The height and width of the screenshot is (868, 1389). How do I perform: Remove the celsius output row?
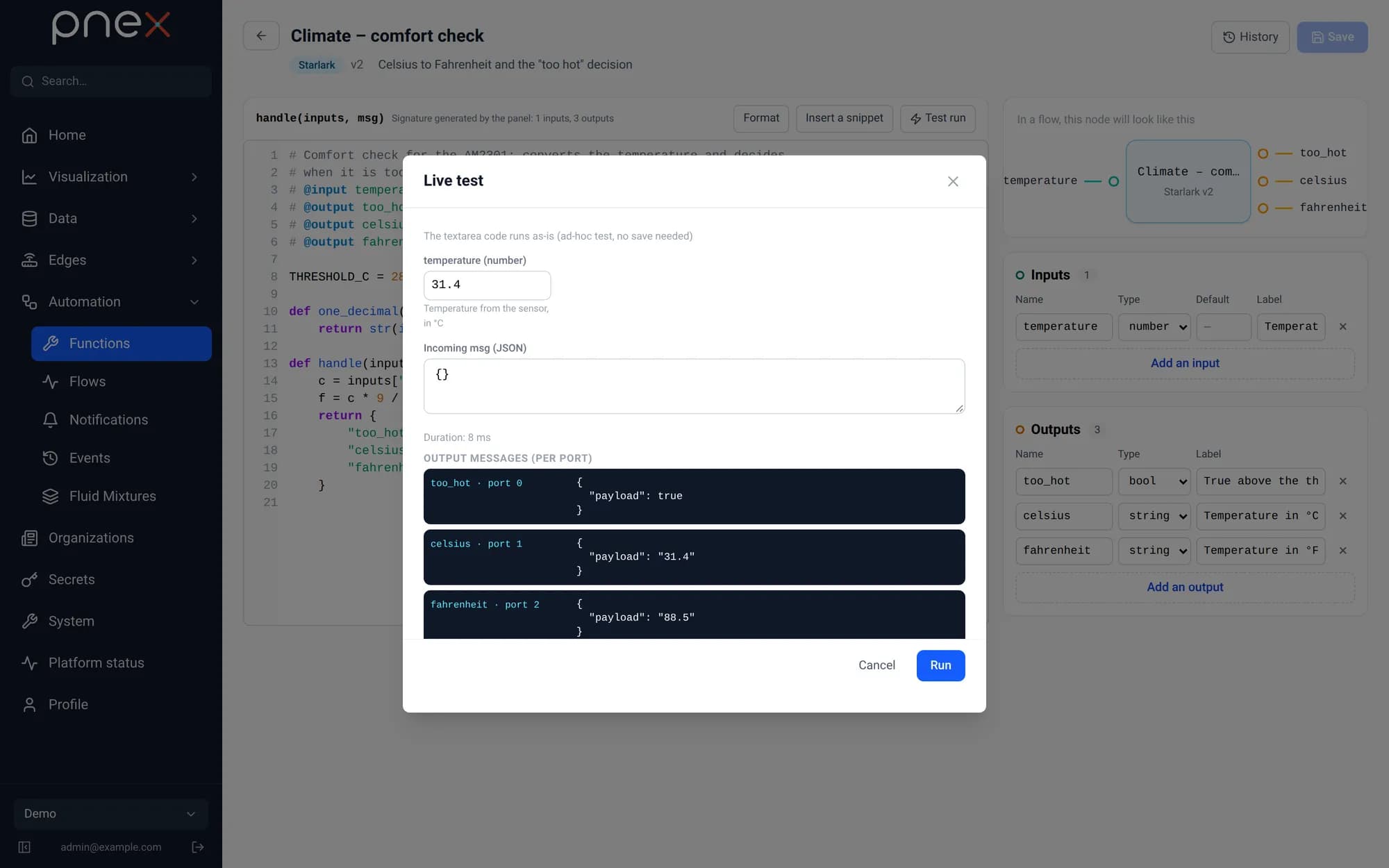(x=1342, y=516)
